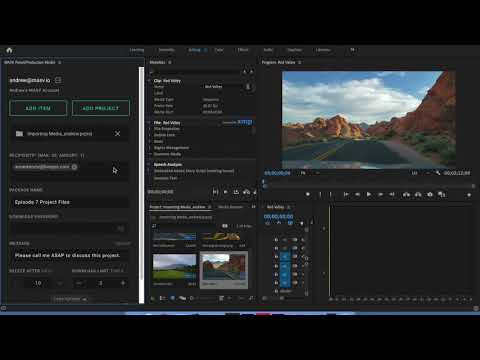
Task: Add Marker in Program monitor
Action: click(x=308, y=194)
